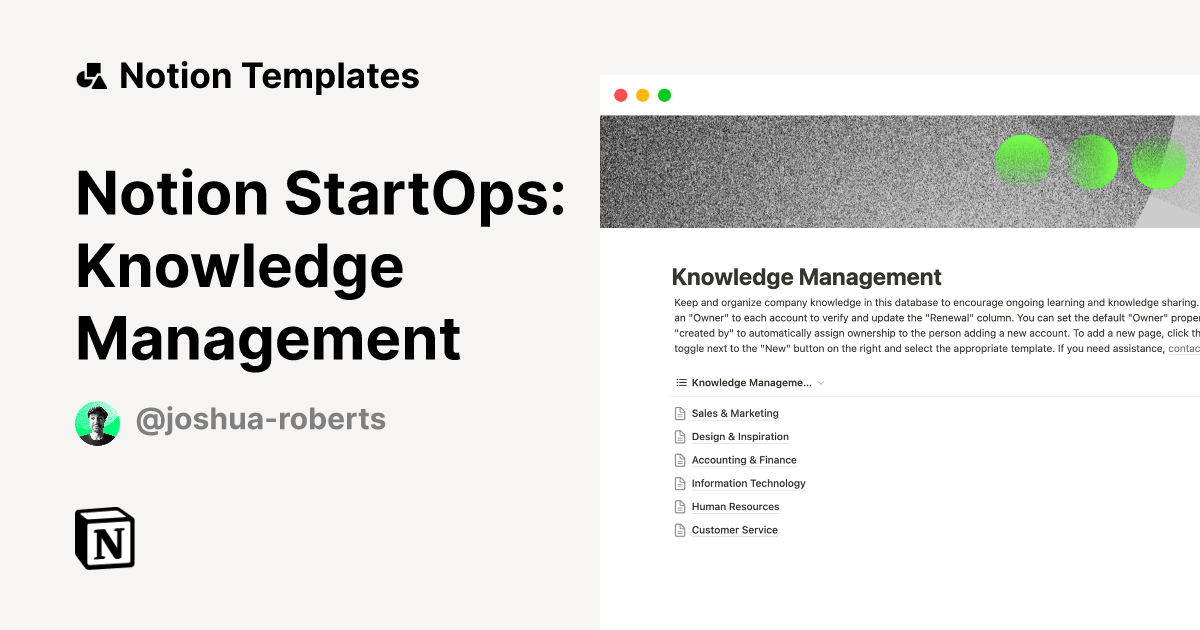Click the page icon beside Sales & Marketing
Screen dimensions: 1200x630
click(680, 414)
